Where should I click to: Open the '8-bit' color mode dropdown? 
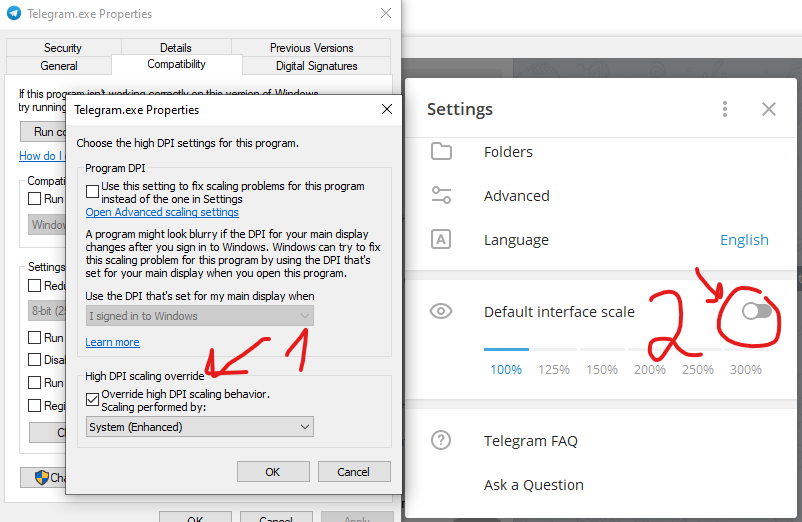[47, 311]
